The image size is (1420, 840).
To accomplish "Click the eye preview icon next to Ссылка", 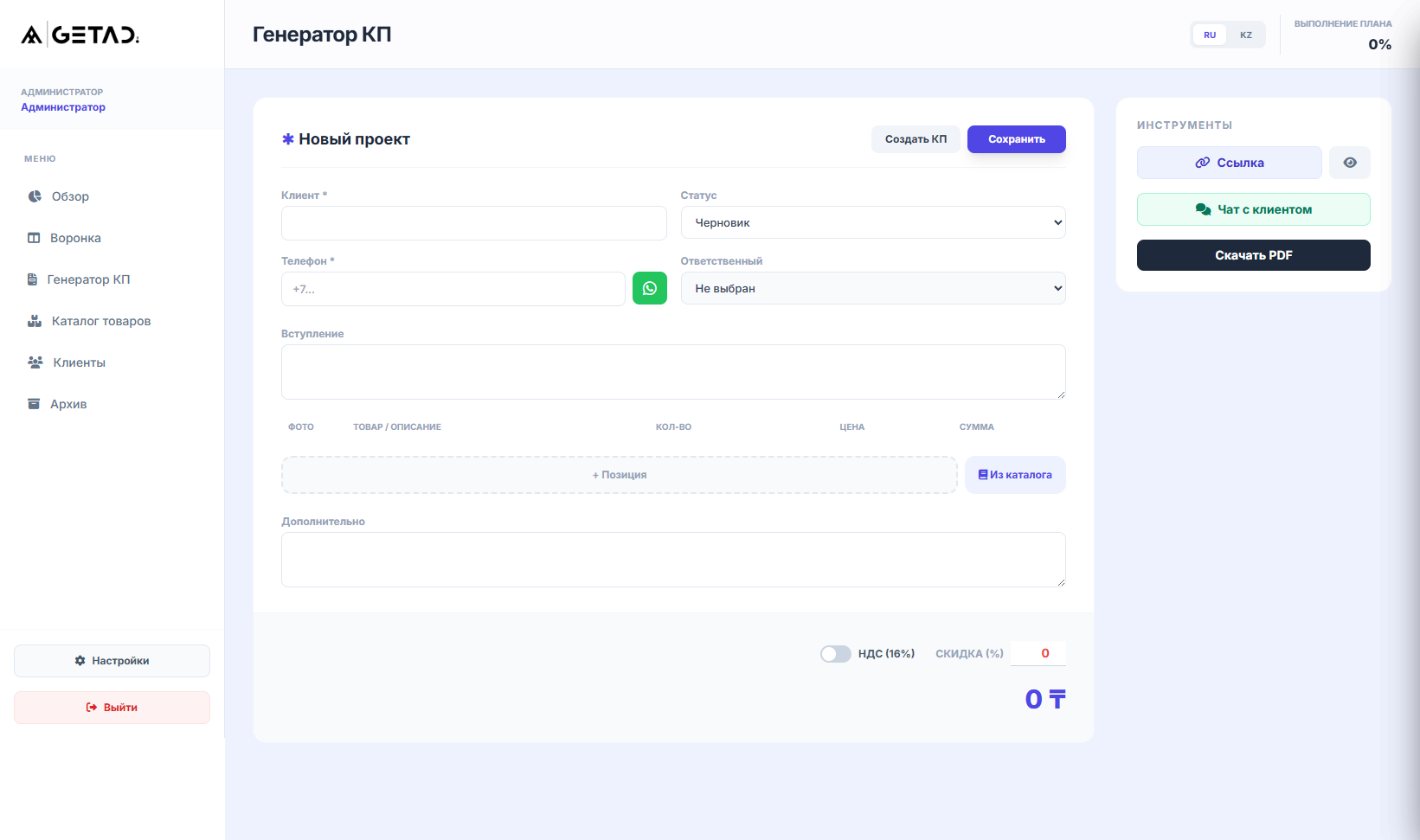I will tap(1349, 162).
